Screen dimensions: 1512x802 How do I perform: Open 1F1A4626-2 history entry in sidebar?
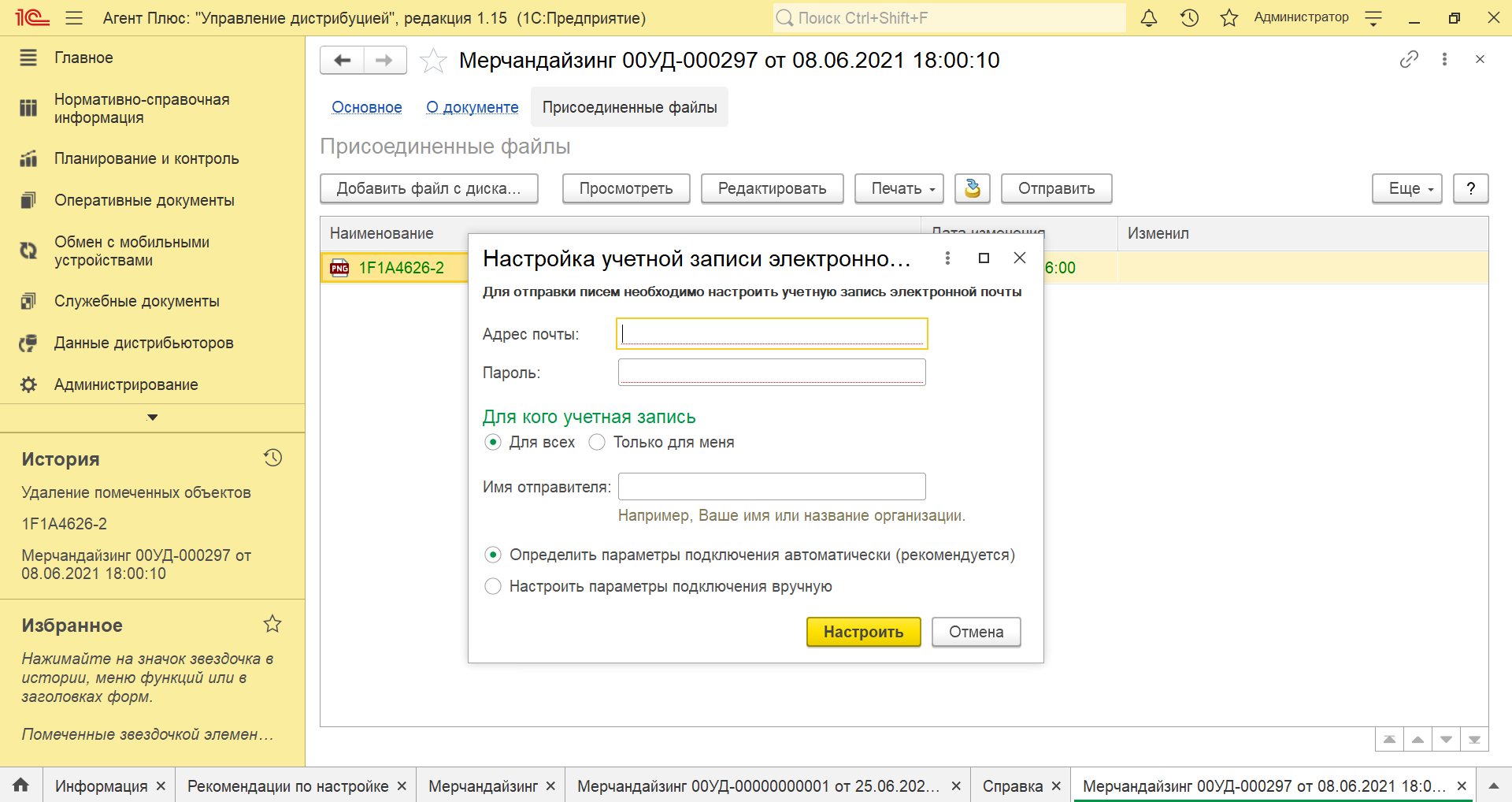tap(65, 524)
